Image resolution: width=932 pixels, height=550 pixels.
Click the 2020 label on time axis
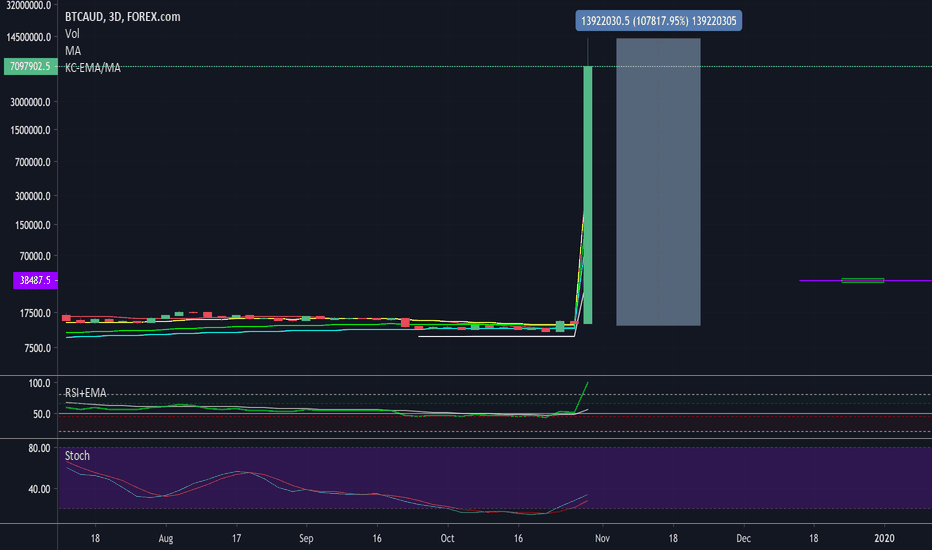coord(884,539)
